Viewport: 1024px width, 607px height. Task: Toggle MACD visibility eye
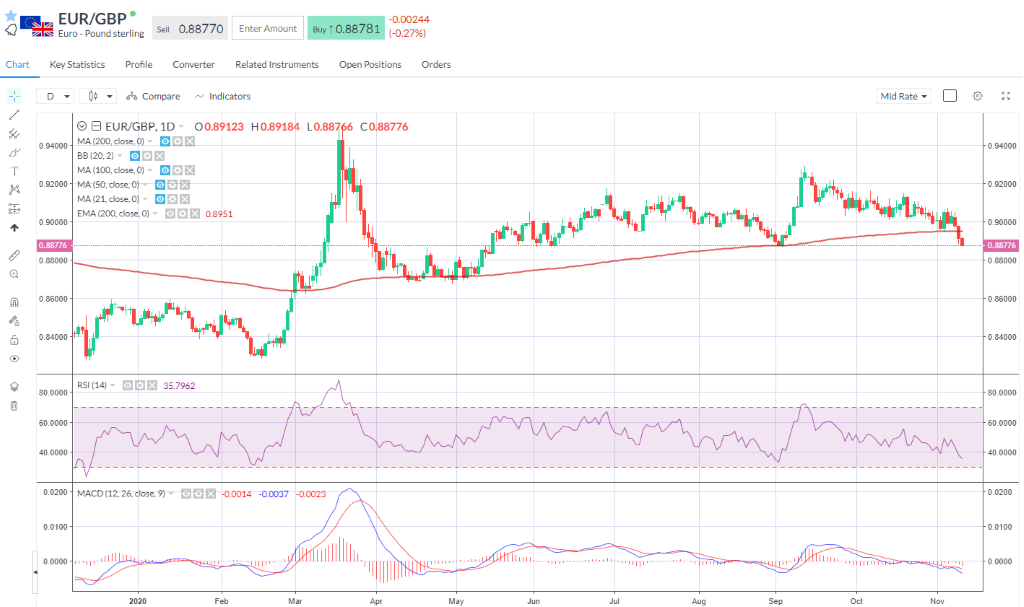(x=186, y=494)
